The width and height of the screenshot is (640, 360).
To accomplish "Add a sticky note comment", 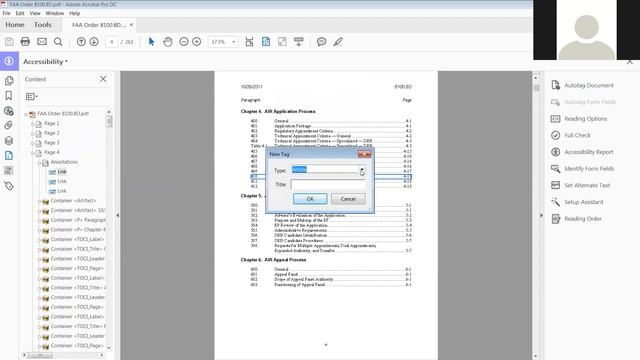I will tap(322, 42).
